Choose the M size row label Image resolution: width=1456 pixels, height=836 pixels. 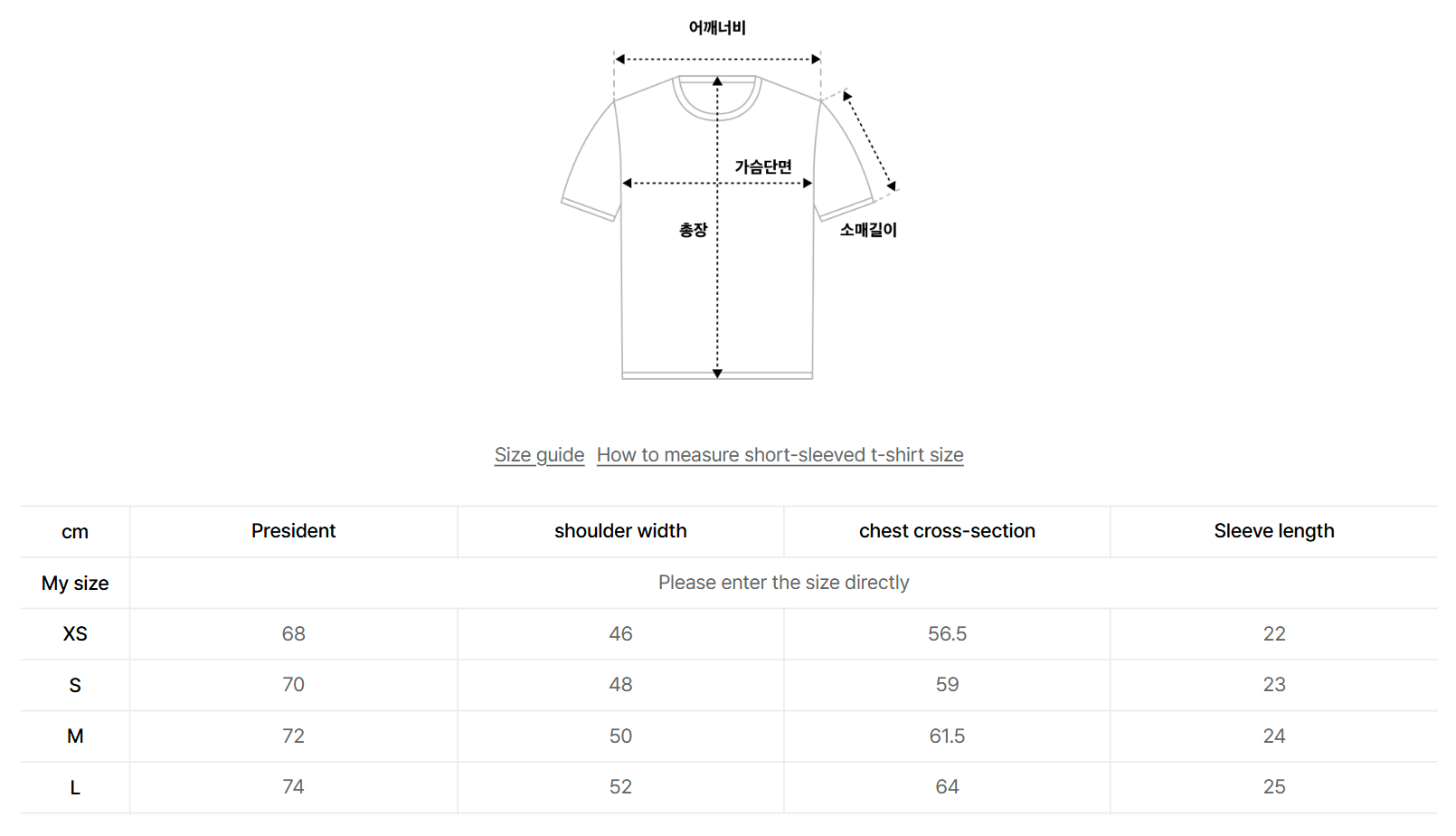click(x=75, y=736)
